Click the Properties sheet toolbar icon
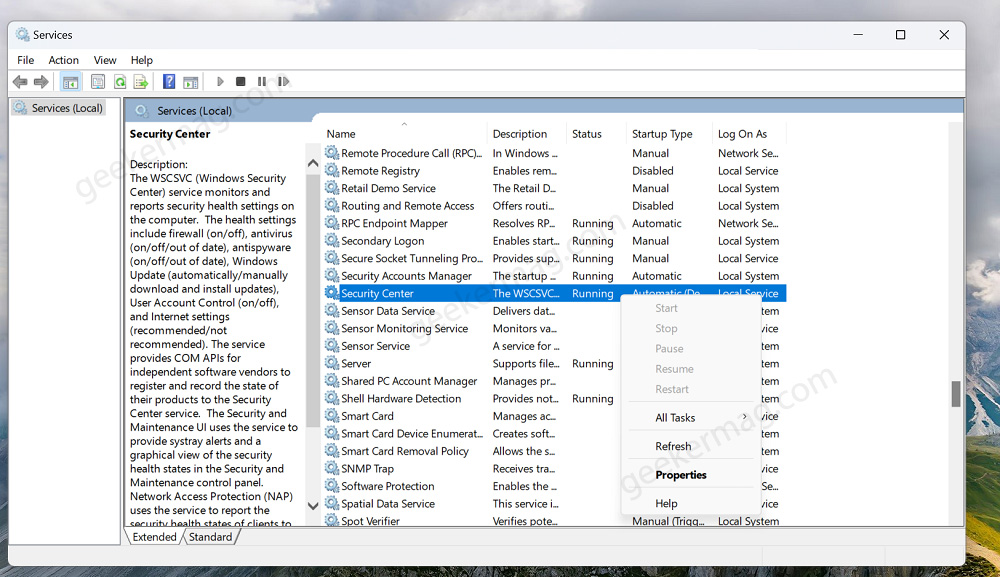1000x577 pixels. click(x=98, y=82)
